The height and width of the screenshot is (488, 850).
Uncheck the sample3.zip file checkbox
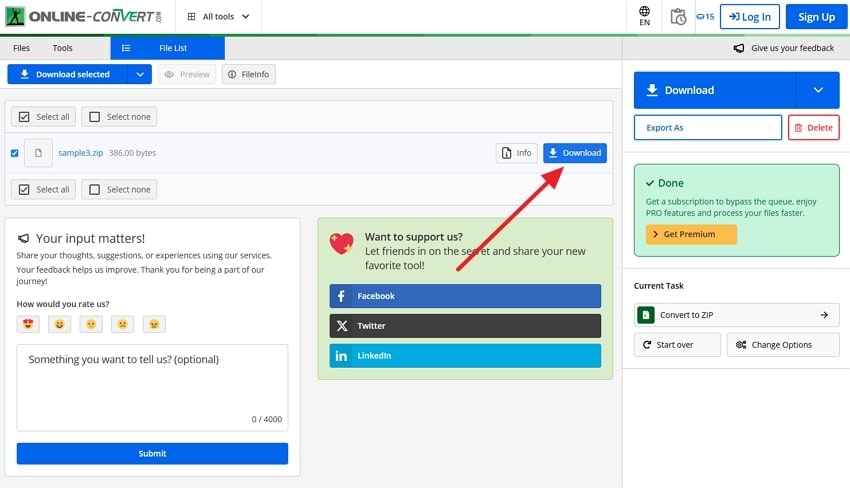15,153
